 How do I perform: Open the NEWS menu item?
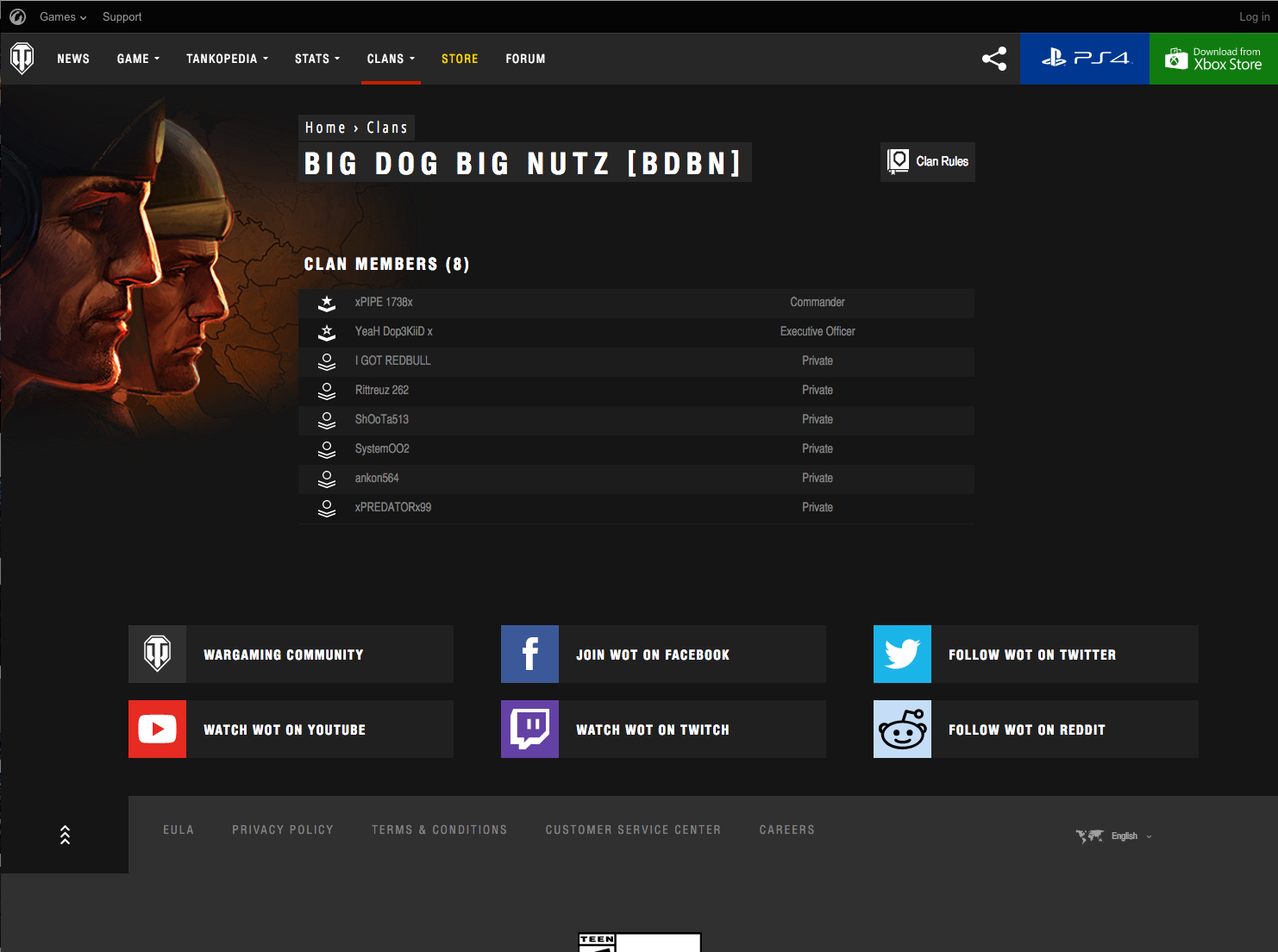(x=73, y=59)
